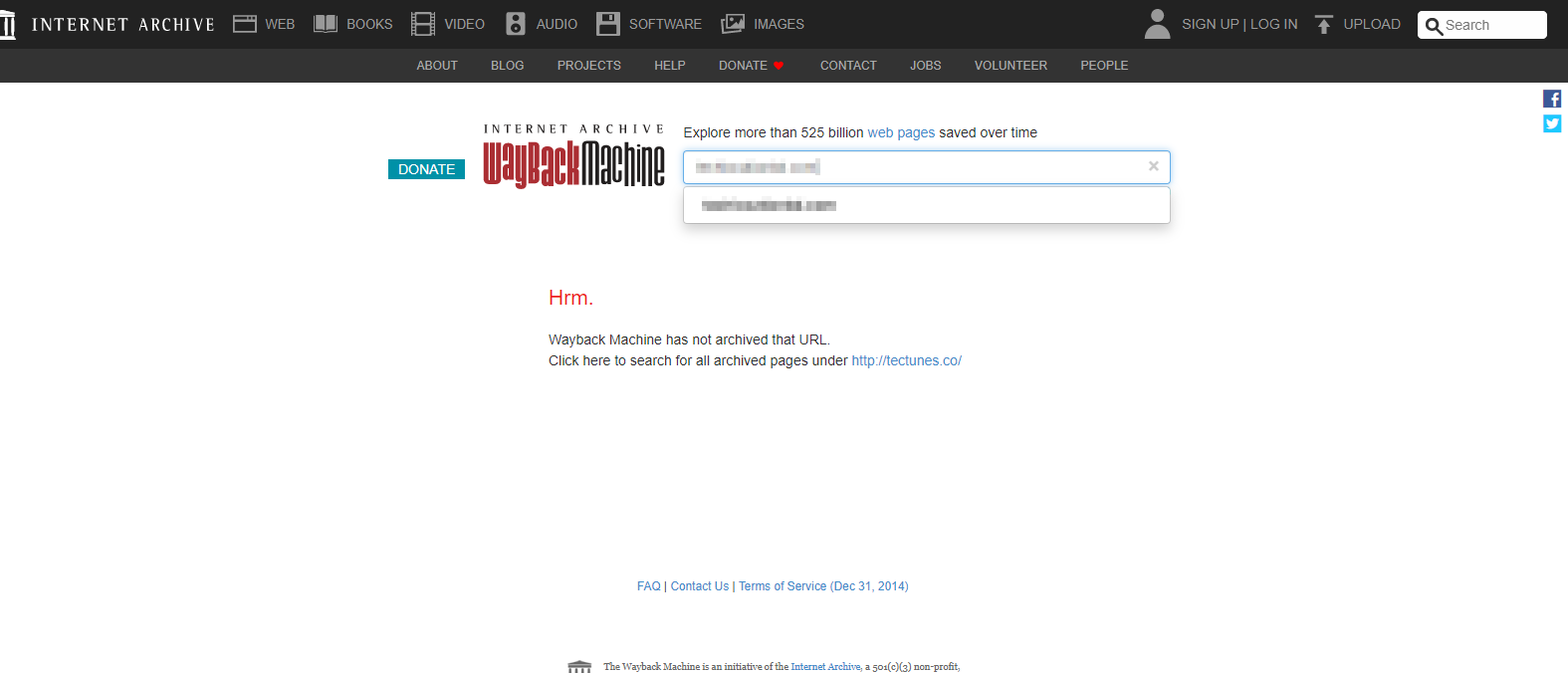
Task: Click LOG IN link
Action: click(1274, 24)
